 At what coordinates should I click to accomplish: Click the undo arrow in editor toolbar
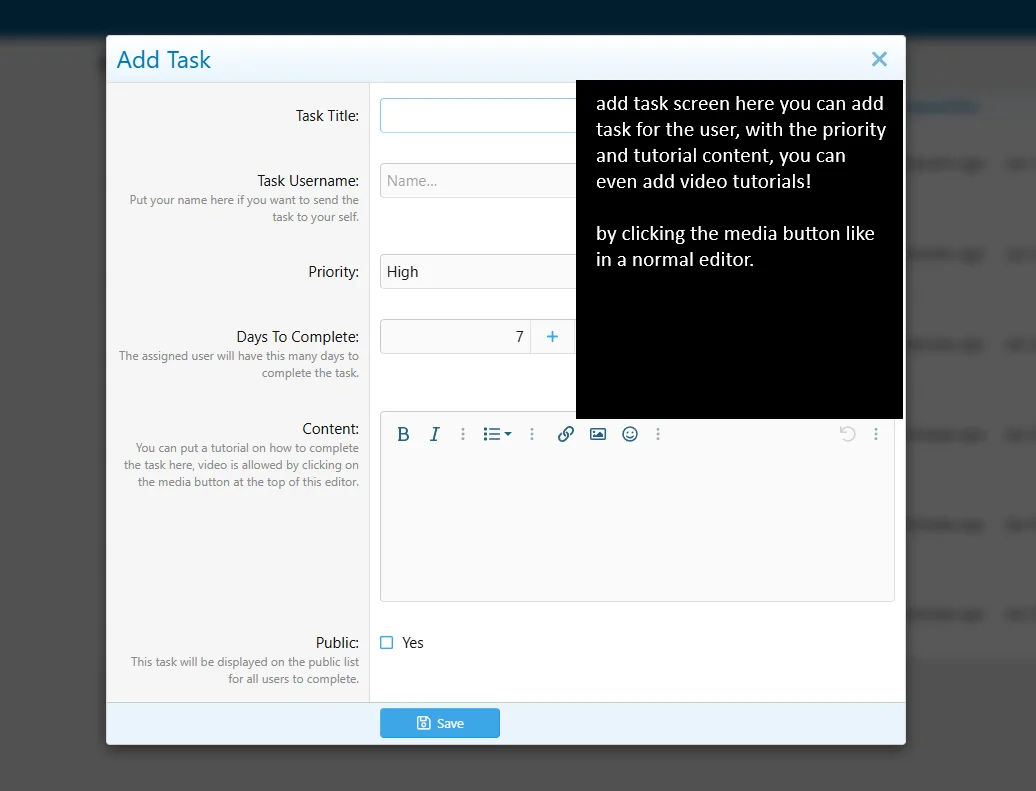pyautogui.click(x=847, y=434)
